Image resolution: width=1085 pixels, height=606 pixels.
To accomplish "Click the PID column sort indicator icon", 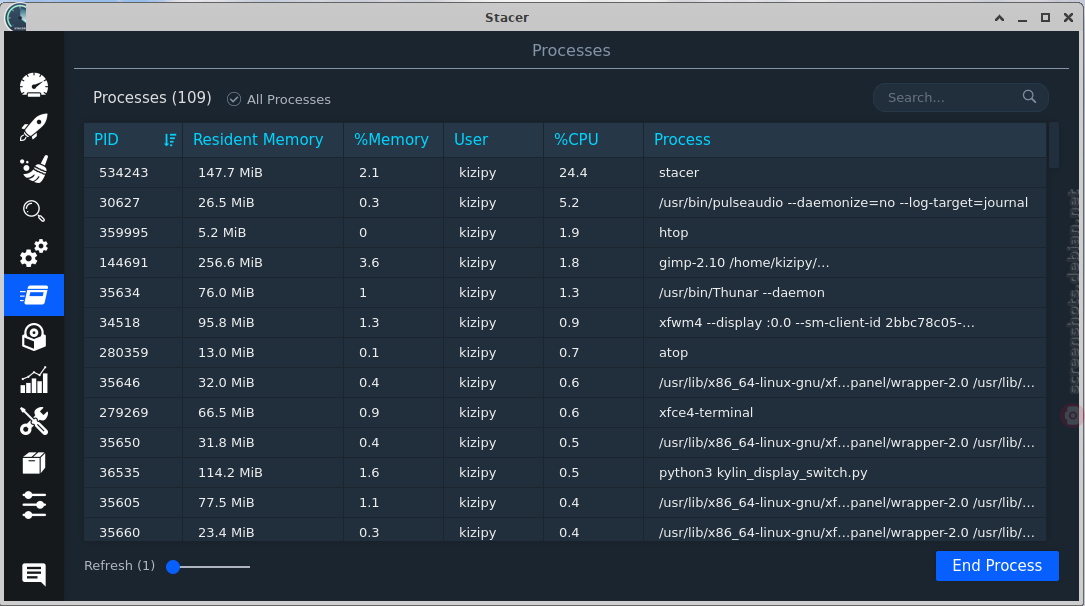I will (170, 140).
